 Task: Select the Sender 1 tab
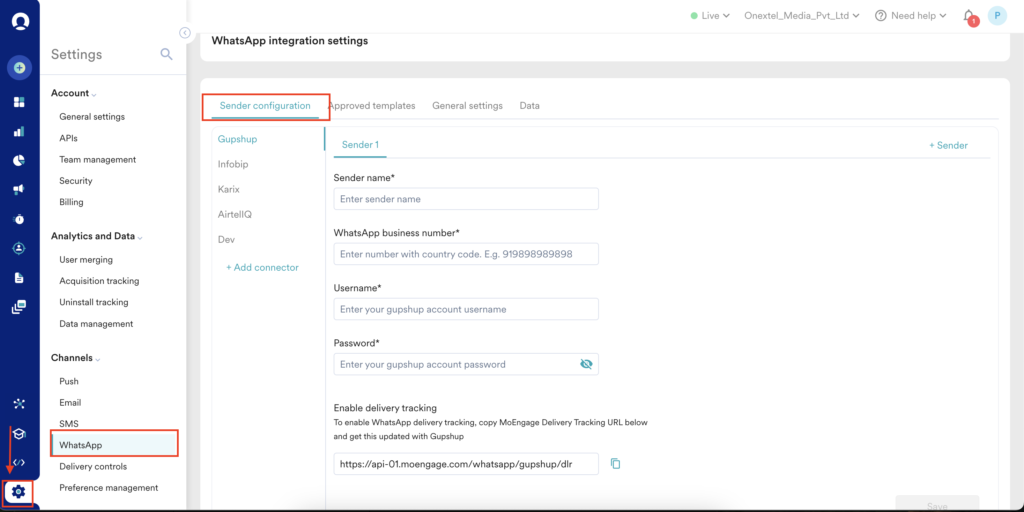coord(360,145)
